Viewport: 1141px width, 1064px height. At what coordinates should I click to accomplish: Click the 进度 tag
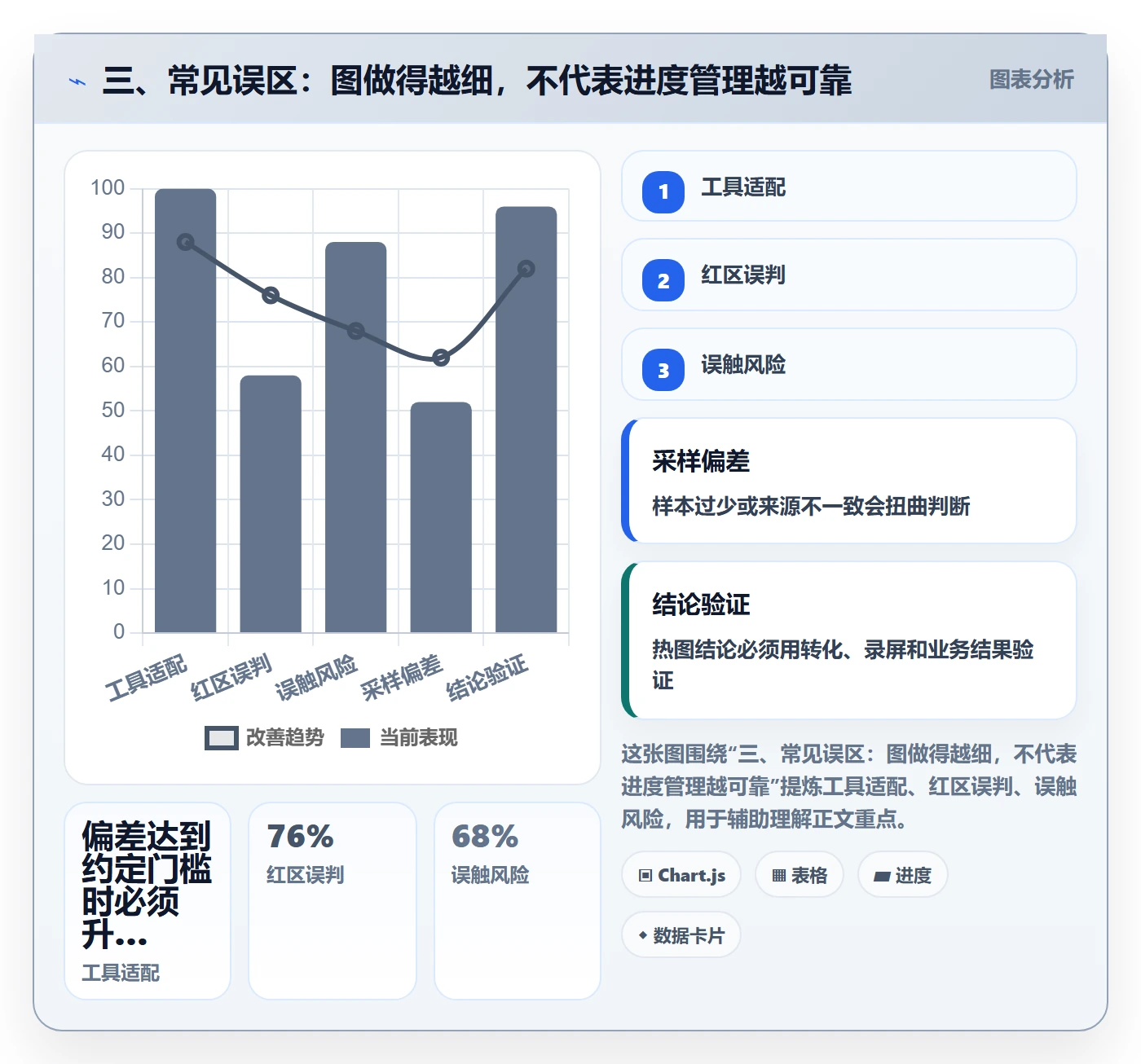pos(902,875)
